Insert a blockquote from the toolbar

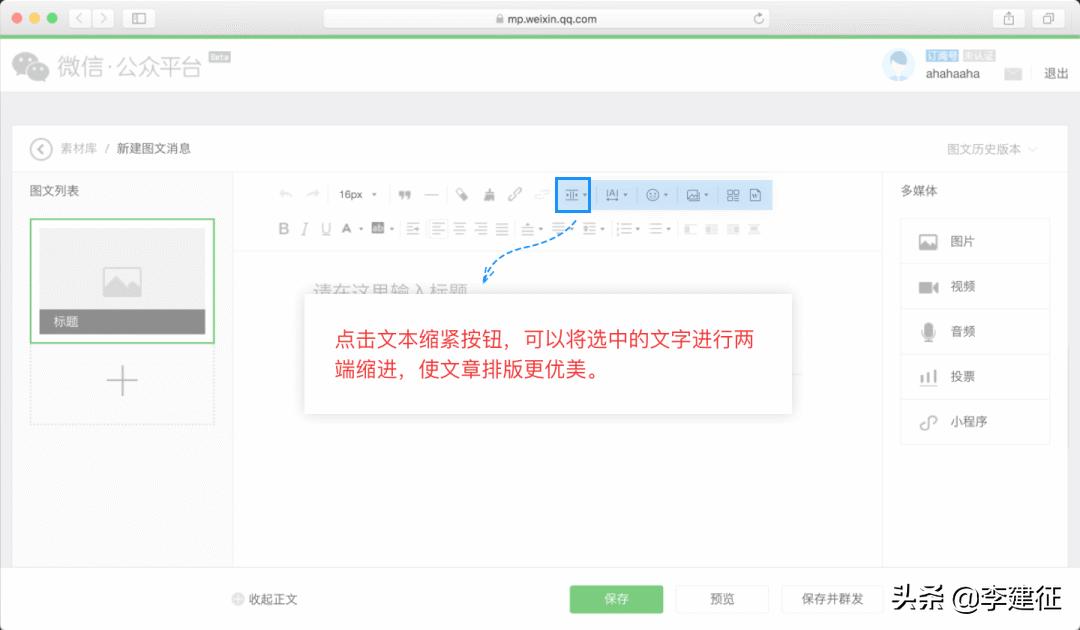tap(405, 195)
